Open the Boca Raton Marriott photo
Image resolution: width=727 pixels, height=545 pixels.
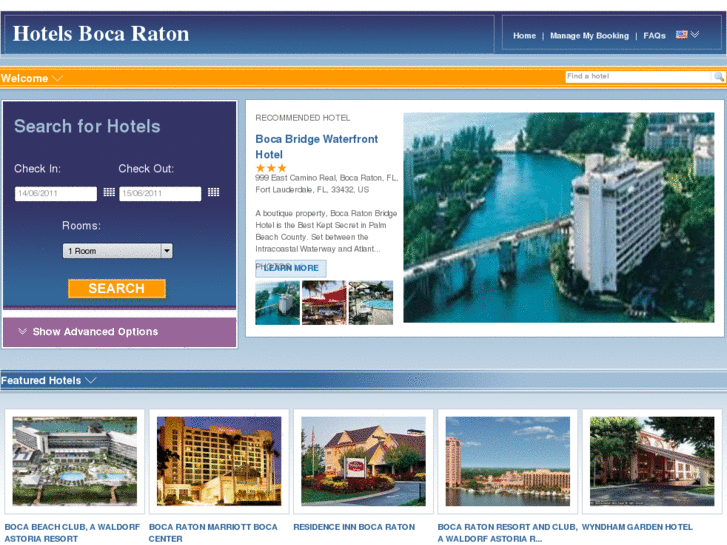point(219,461)
